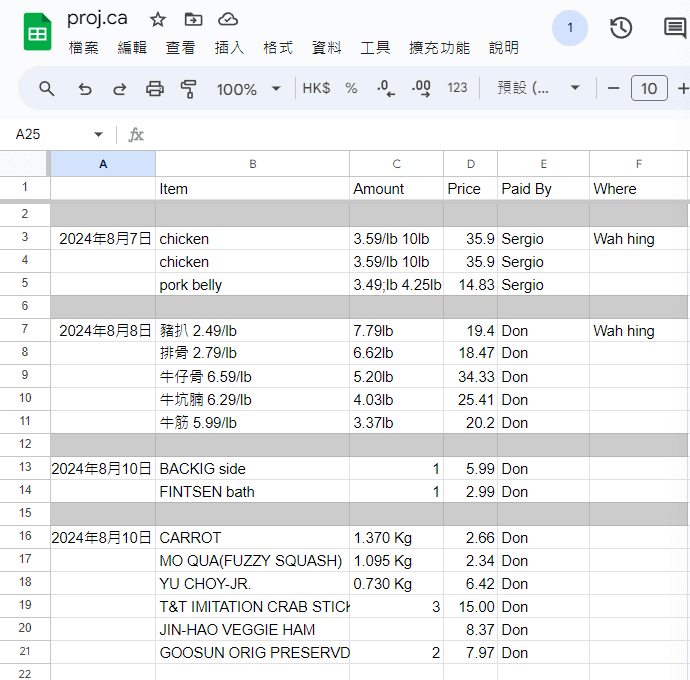Click the star icon to favorite proj.ca
This screenshot has height=680, width=690.
tap(158, 19)
